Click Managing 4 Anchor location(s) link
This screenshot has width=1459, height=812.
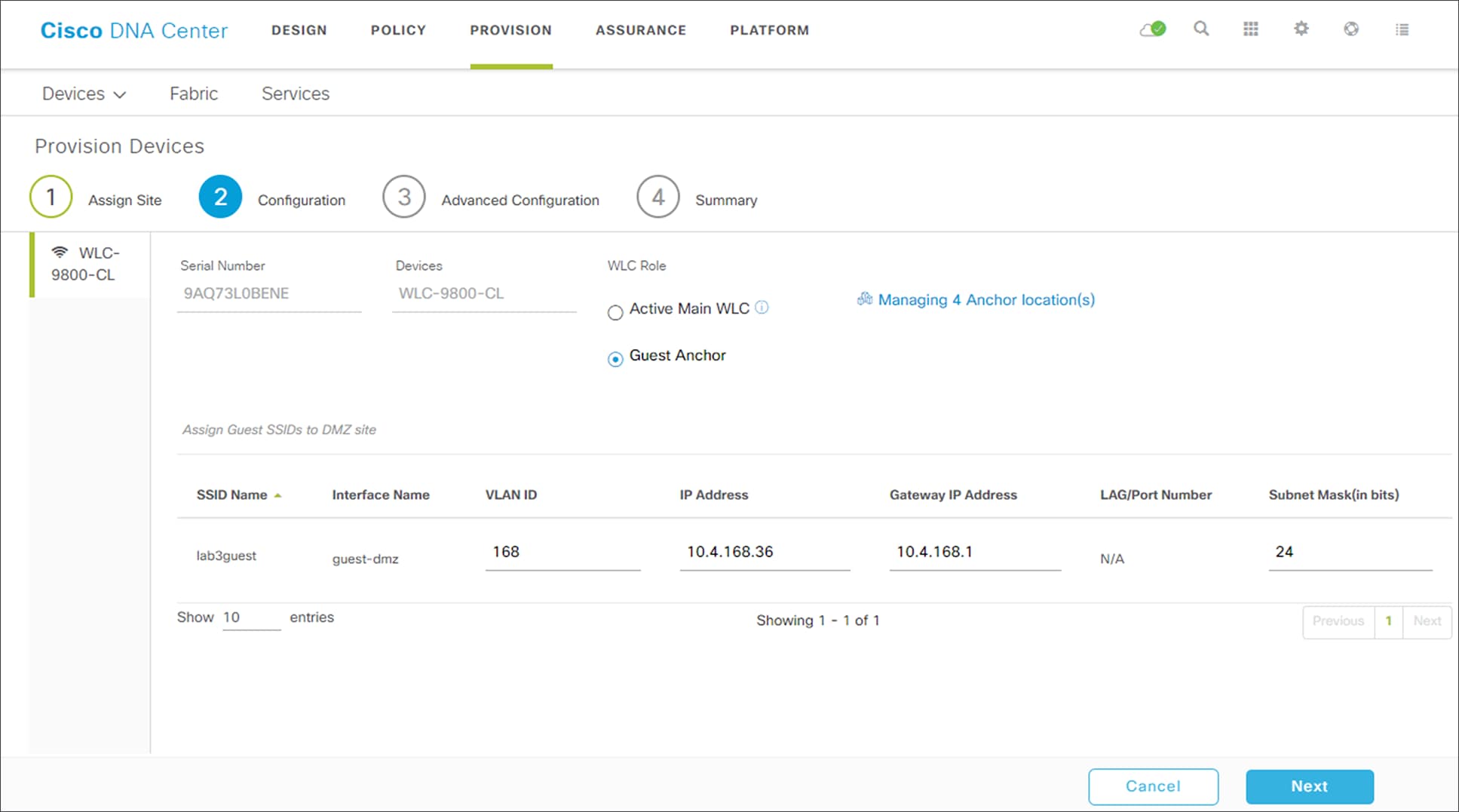point(986,300)
